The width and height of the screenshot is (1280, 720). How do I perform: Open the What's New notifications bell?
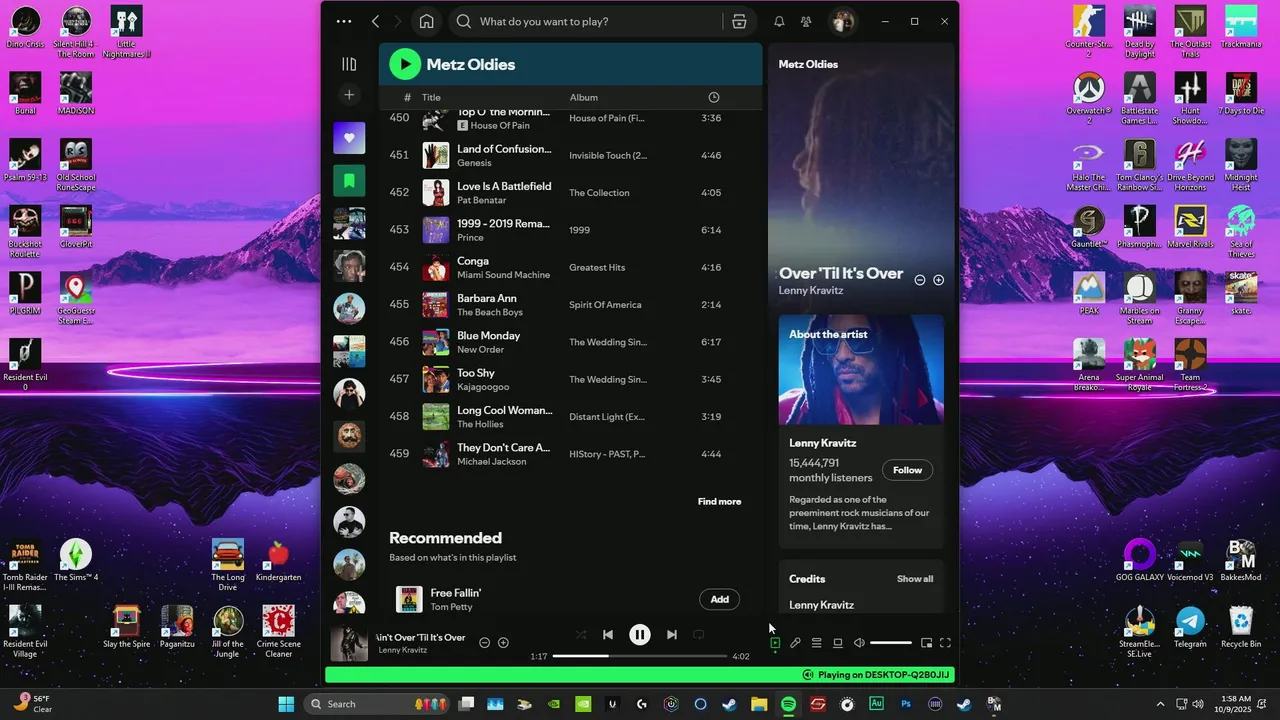[779, 21]
